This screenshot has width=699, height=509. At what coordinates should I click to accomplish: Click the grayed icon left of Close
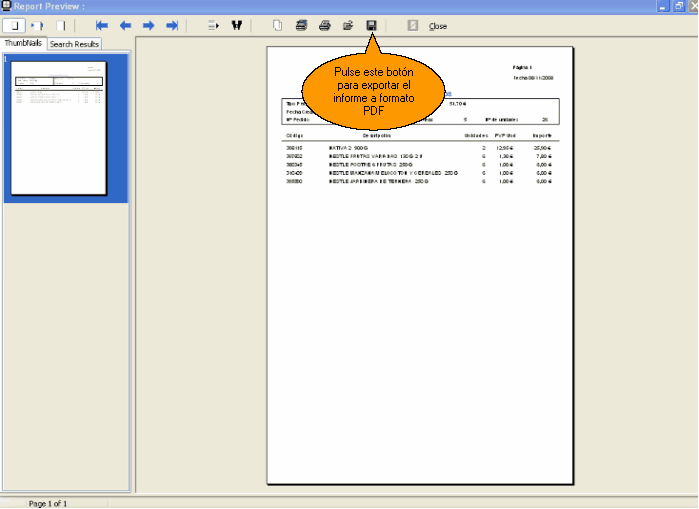(x=412, y=25)
